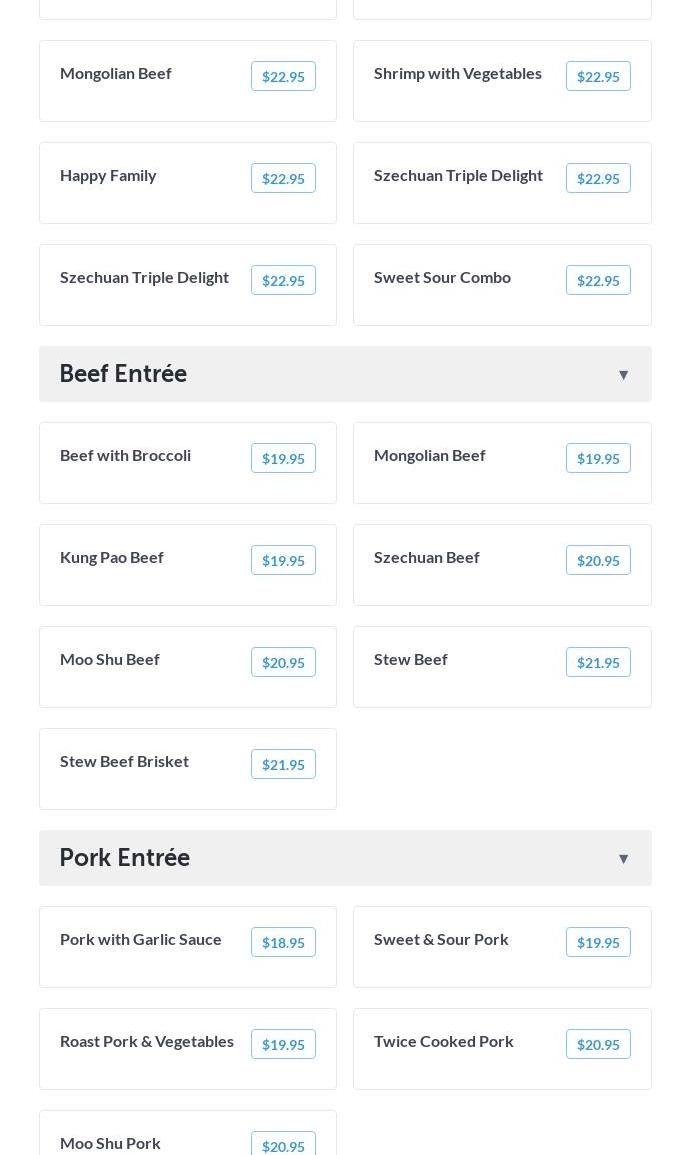Open Mongolian Beef under Beef Entrée
Image resolution: width=690 pixels, height=1155 pixels.
pyautogui.click(x=430, y=456)
